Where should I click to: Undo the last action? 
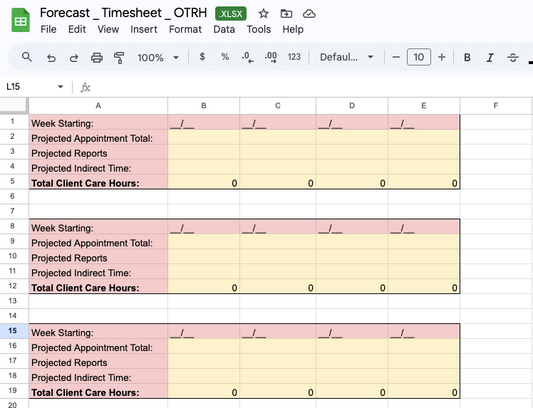tap(51, 57)
